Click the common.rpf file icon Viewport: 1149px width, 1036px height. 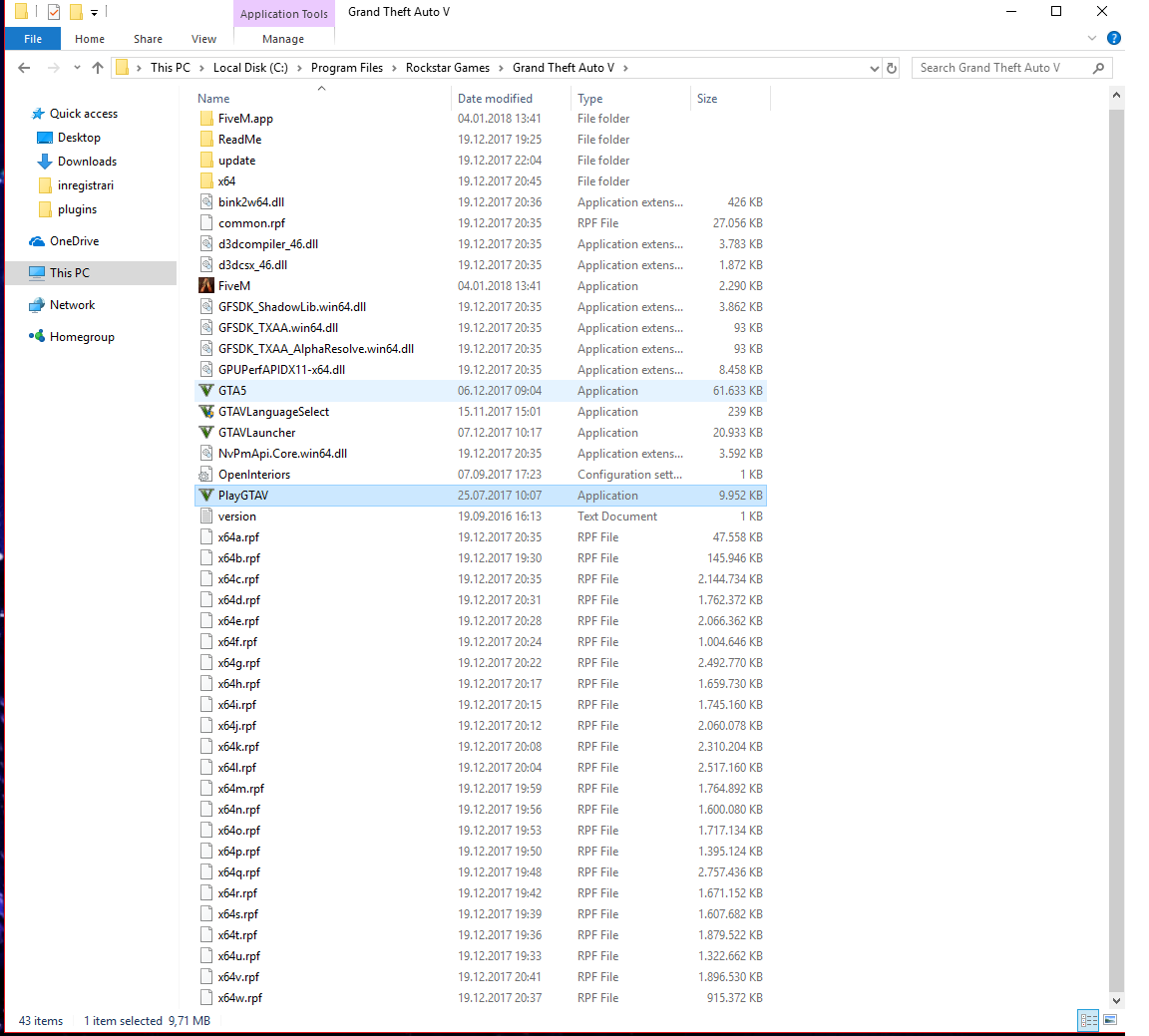tap(205, 222)
